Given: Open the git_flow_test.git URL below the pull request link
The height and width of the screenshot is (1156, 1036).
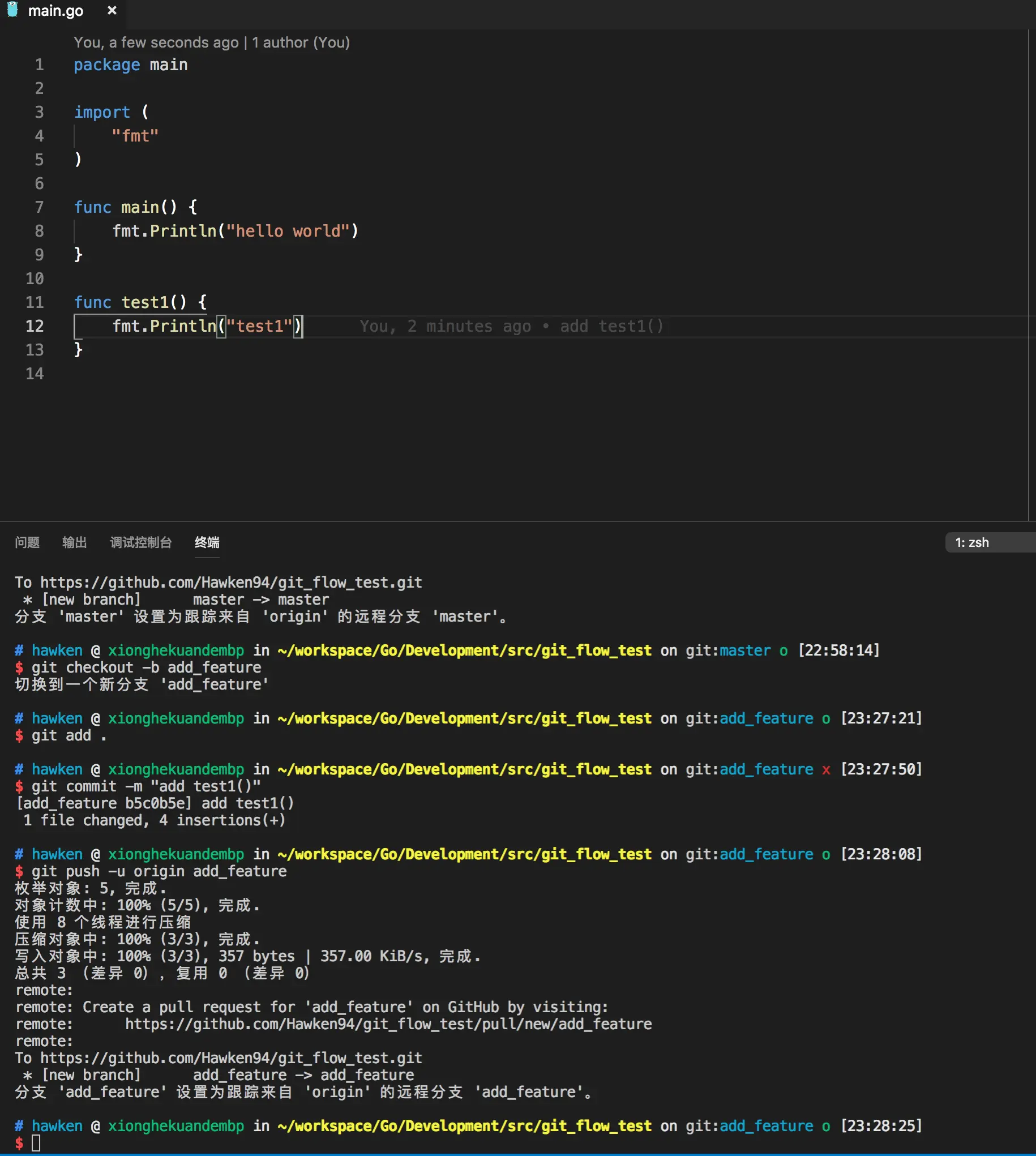Looking at the screenshot, I should pos(231,1058).
